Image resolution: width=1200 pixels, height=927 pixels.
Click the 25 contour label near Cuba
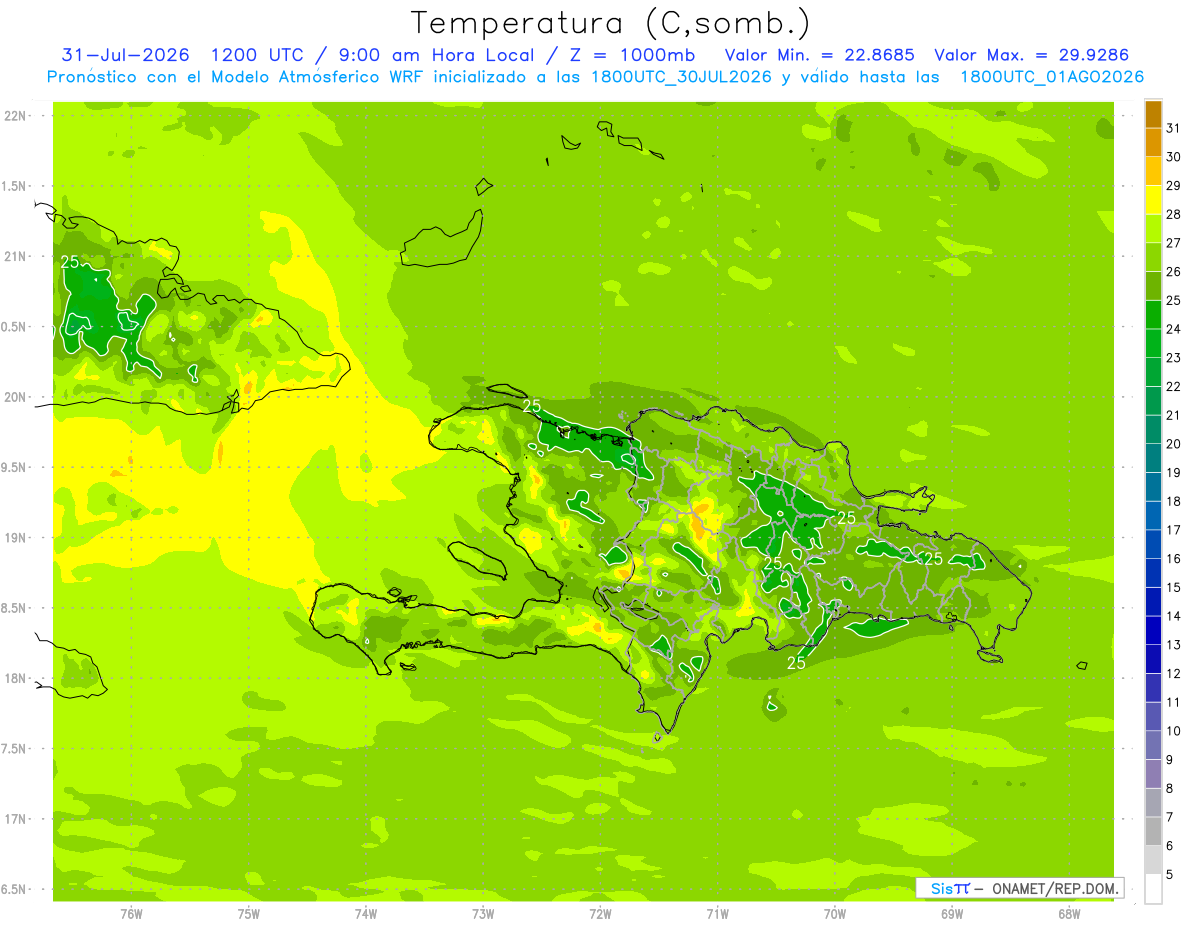pos(70,262)
